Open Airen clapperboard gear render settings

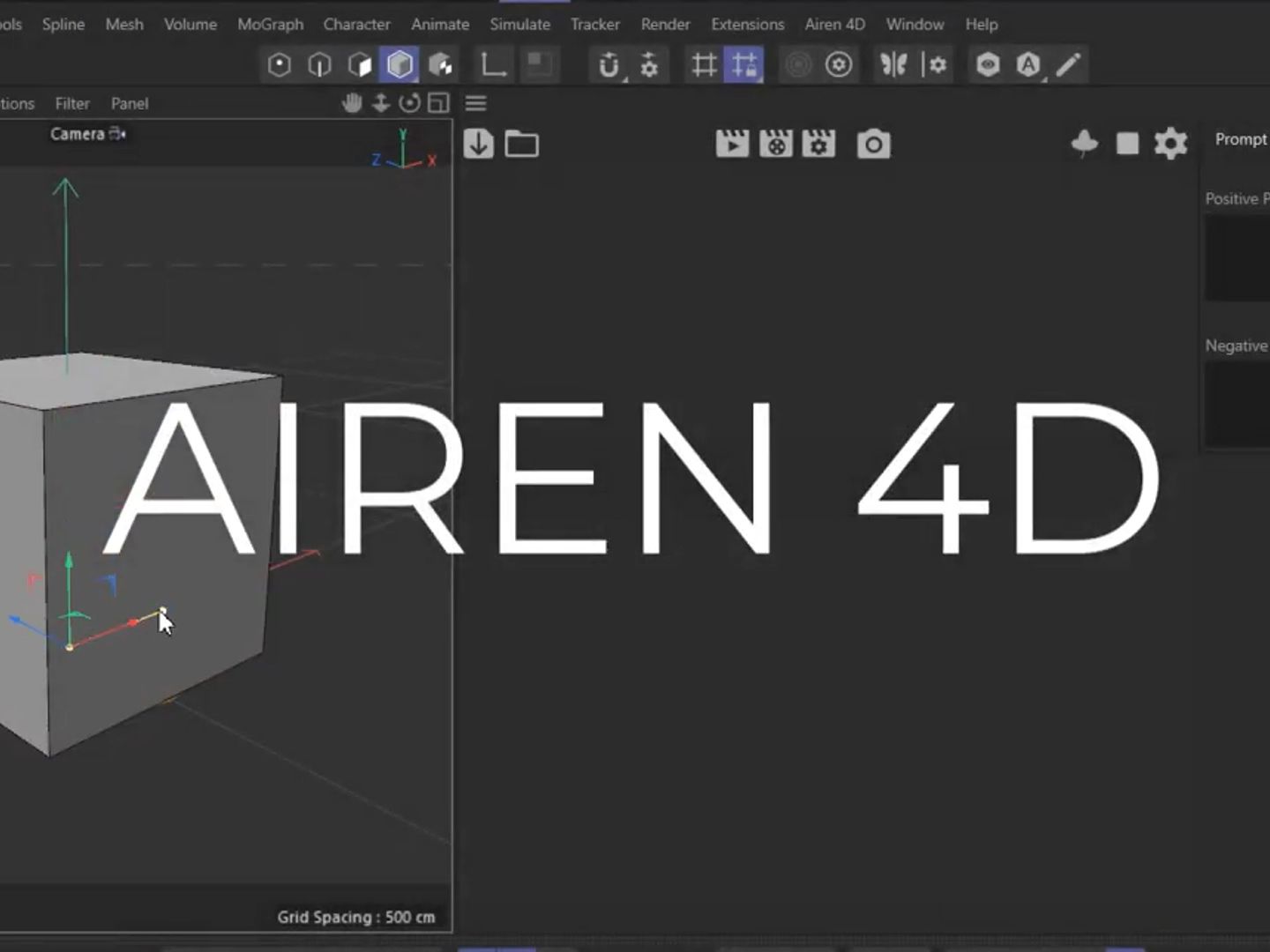pos(818,144)
